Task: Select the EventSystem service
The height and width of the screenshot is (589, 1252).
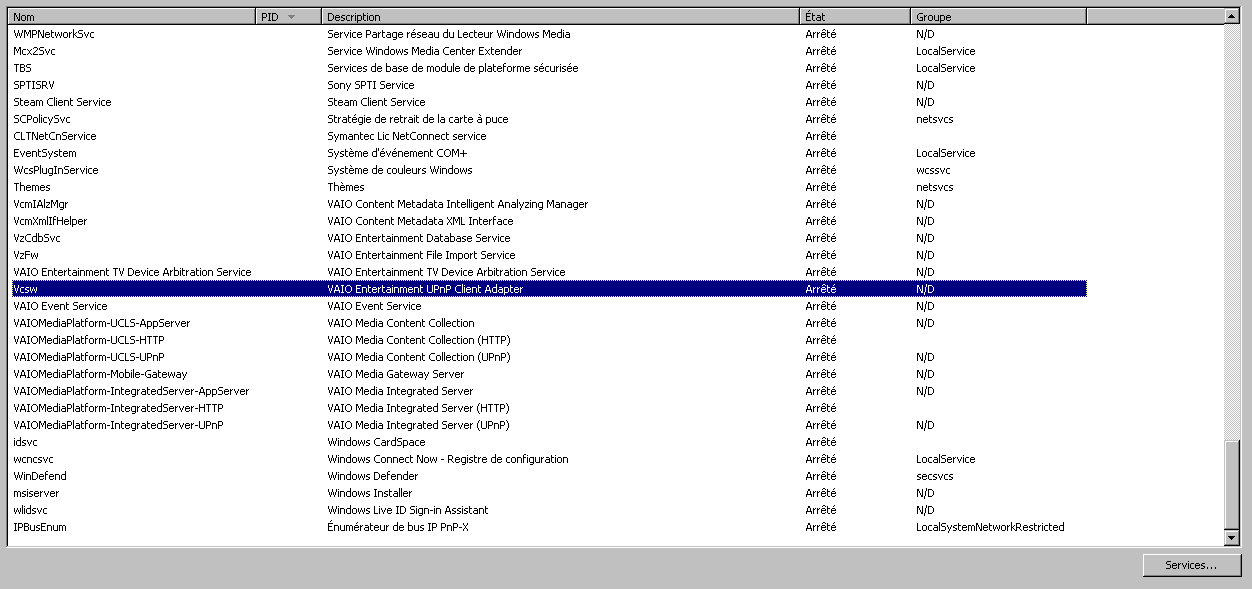Action: [x=44, y=153]
